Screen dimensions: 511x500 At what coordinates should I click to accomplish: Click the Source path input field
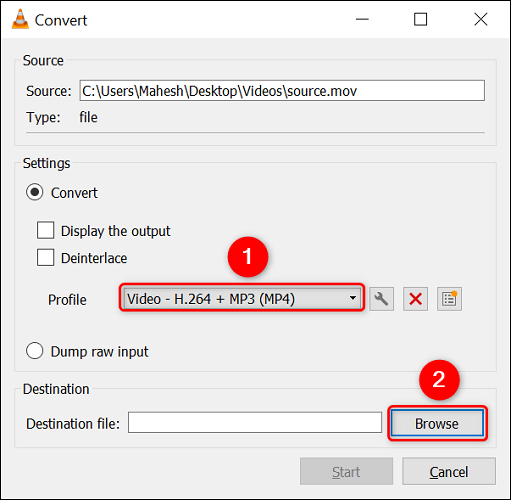click(282, 90)
